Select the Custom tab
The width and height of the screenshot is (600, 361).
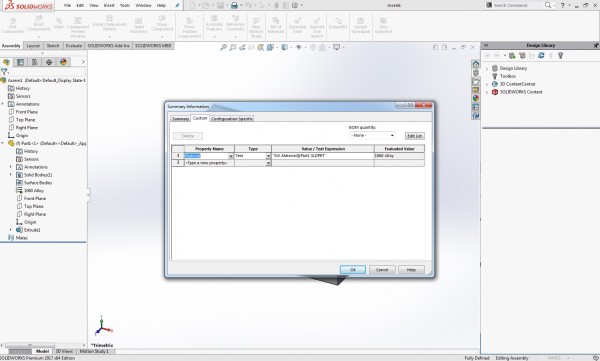(x=200, y=118)
